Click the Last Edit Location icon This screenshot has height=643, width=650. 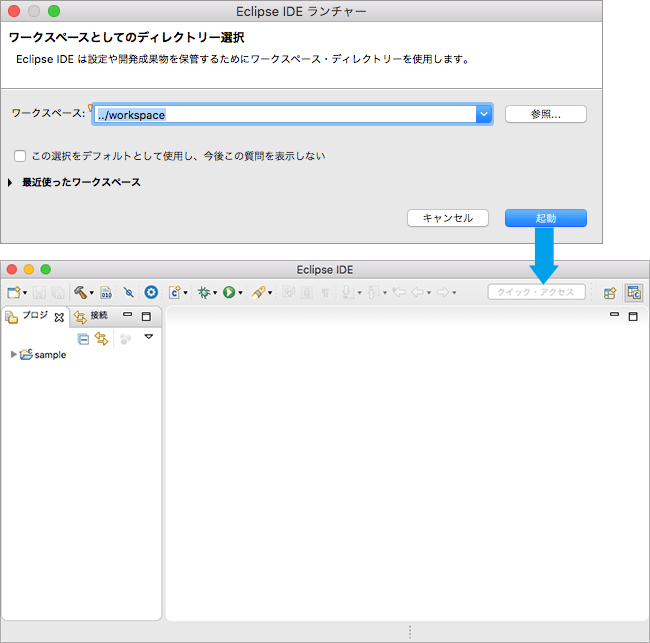pos(399,293)
